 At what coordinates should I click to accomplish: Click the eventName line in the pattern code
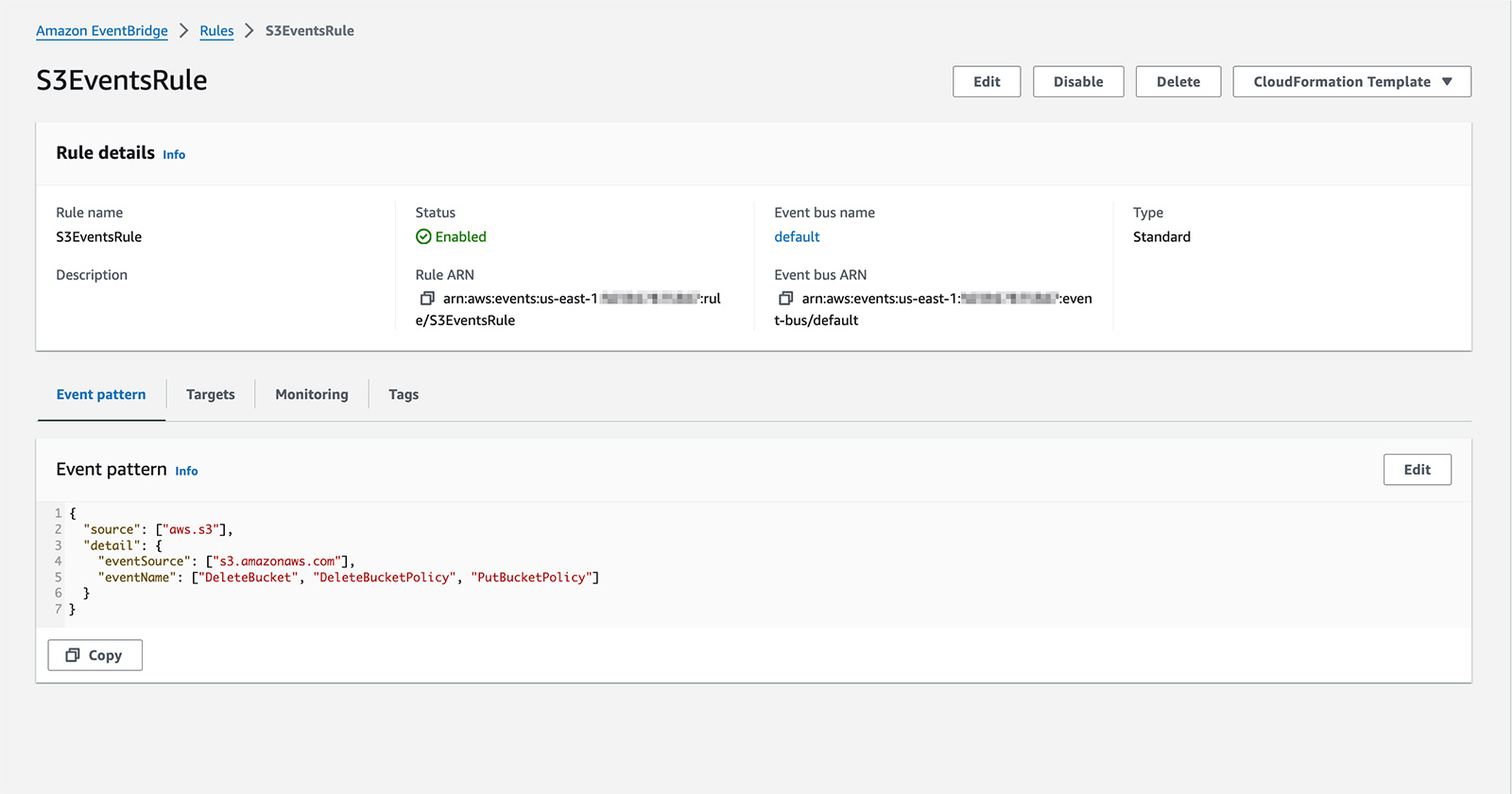tap(348, 578)
